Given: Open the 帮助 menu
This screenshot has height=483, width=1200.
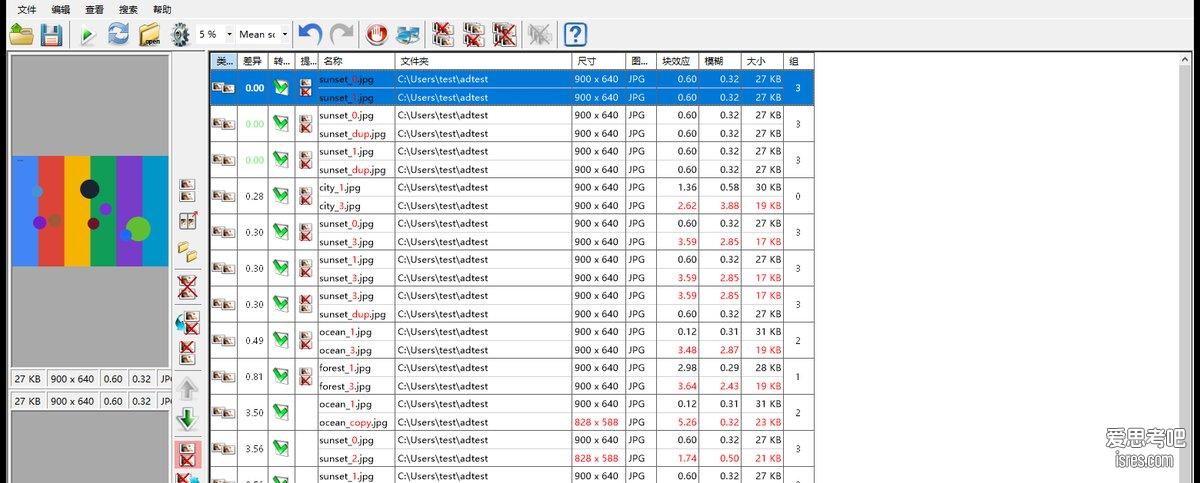Looking at the screenshot, I should pyautogui.click(x=162, y=9).
